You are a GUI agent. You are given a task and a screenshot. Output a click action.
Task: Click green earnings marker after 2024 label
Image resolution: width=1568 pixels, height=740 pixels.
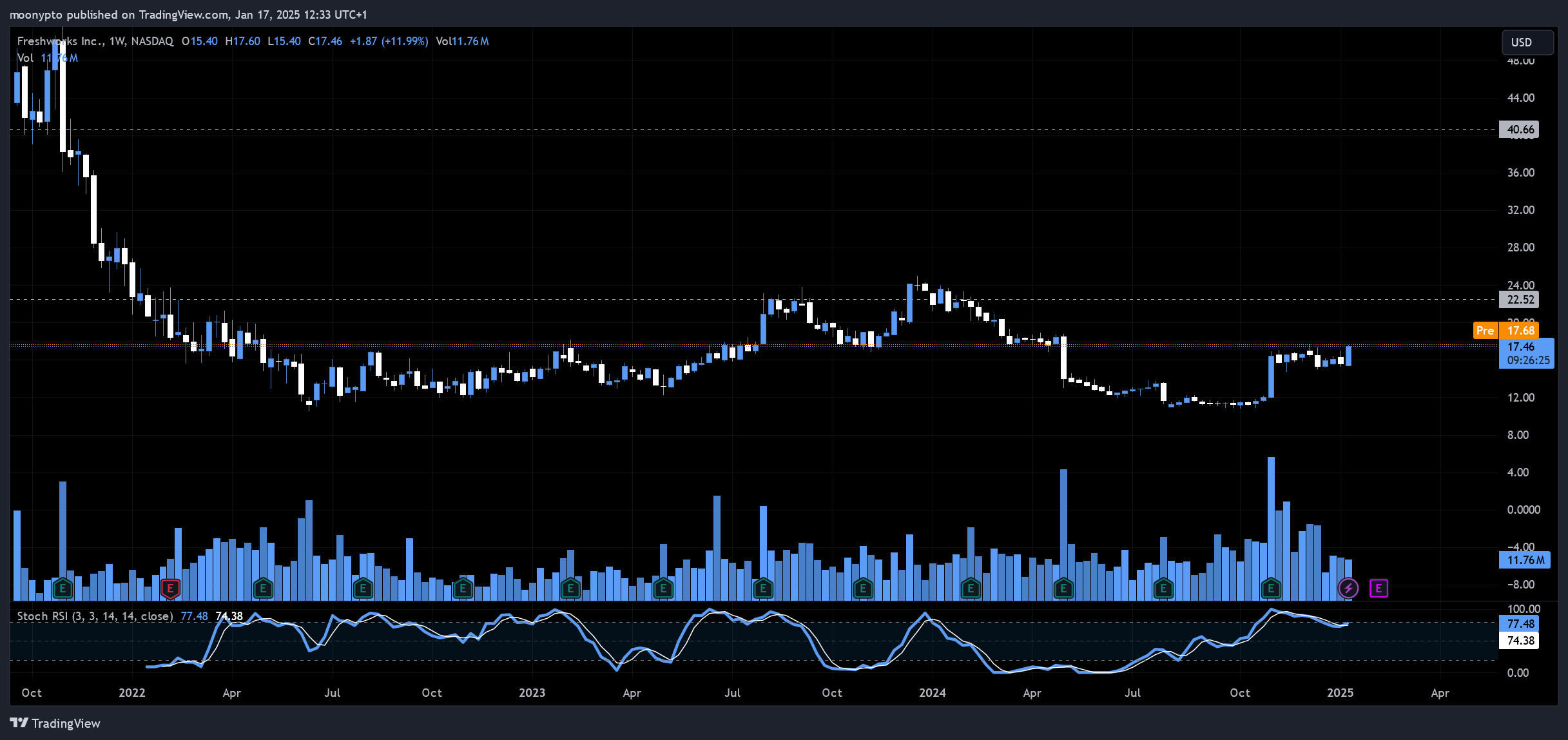(x=971, y=588)
